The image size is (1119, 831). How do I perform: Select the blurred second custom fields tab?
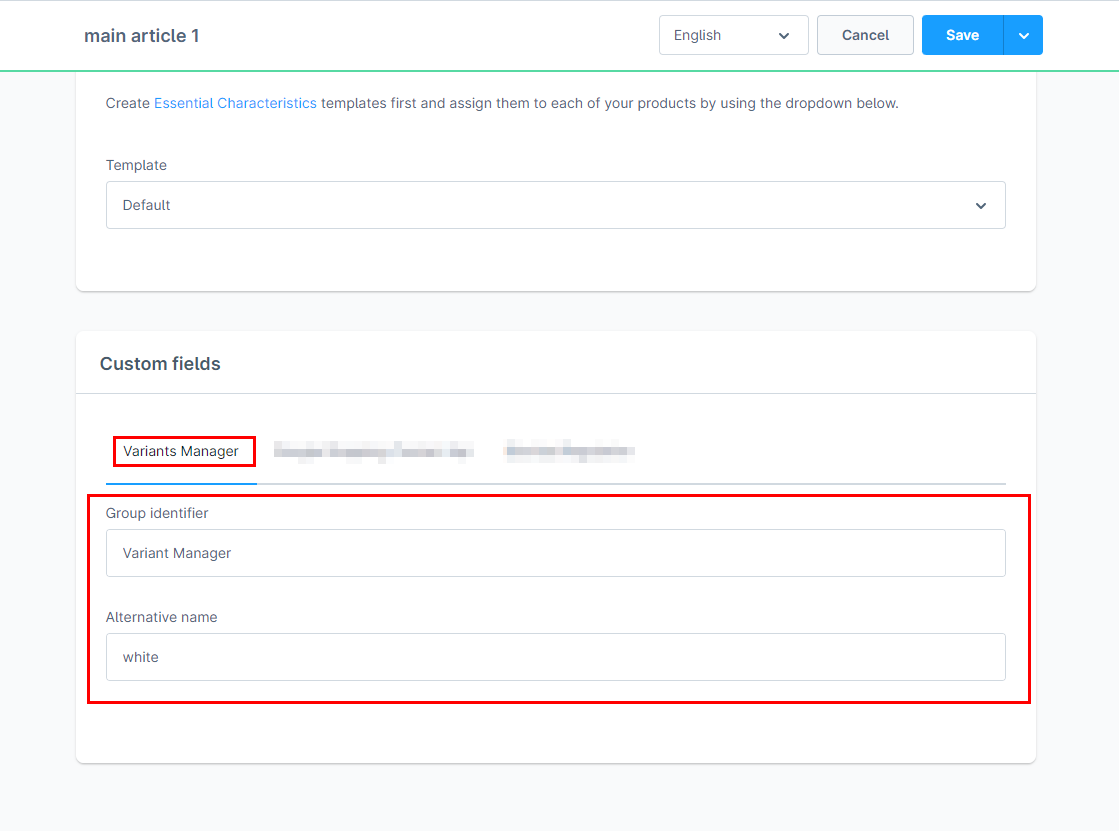click(374, 451)
